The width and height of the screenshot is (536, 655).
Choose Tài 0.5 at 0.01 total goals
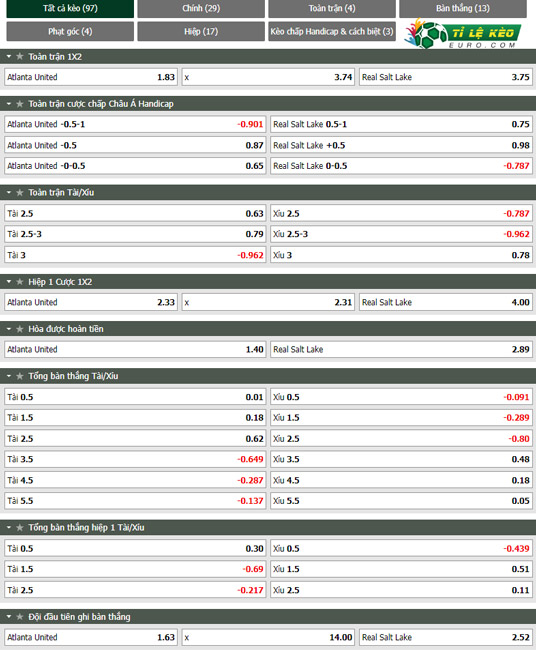135,397
